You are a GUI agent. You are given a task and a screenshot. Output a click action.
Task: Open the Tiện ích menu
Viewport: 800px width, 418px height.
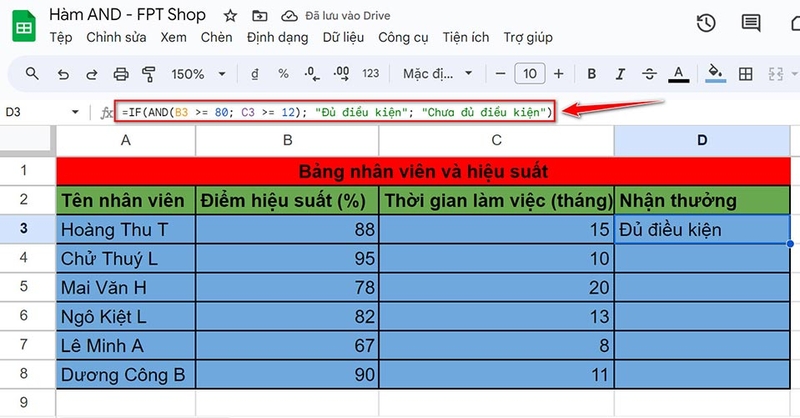tap(466, 37)
